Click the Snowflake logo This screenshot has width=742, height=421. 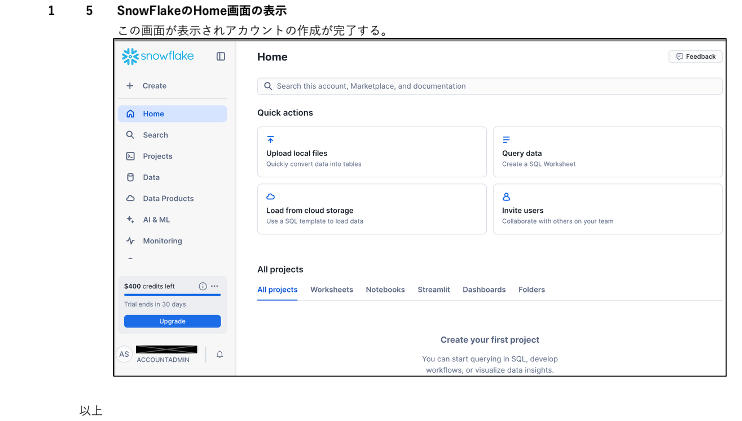(158, 56)
